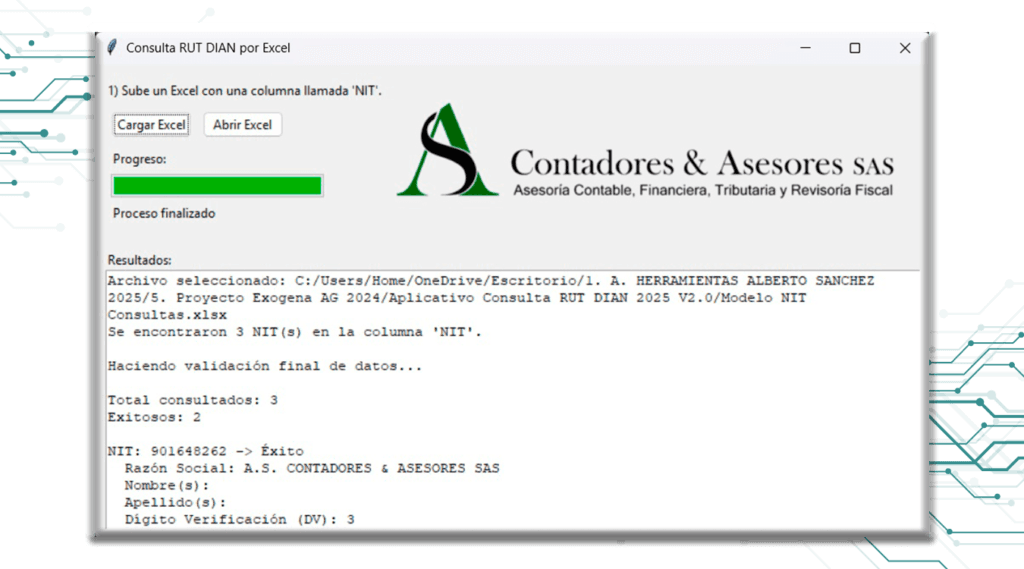Click the 'Archivo seleccionado' path line in results
This screenshot has height=569, width=1024.
point(490,281)
